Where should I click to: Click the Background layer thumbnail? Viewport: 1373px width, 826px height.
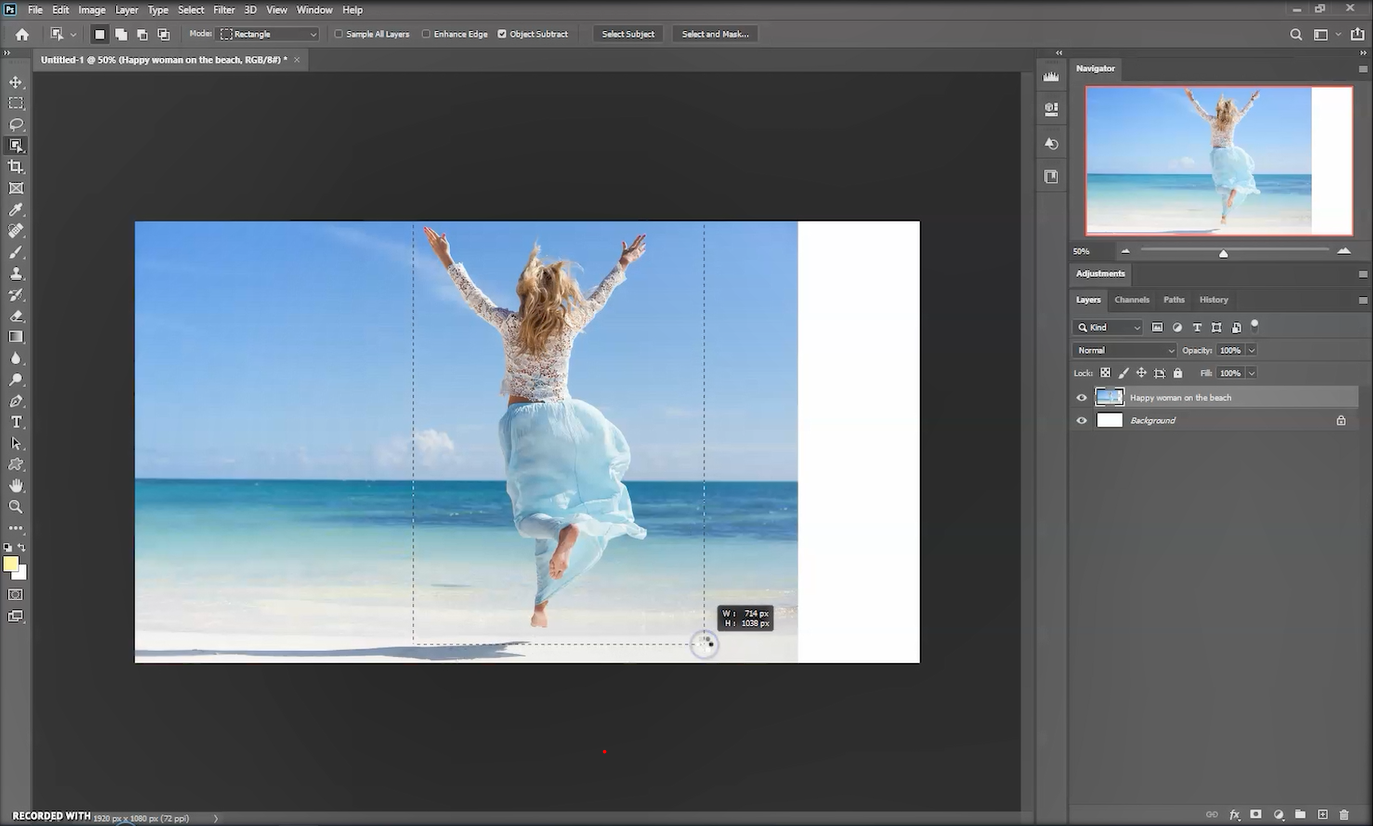(x=1110, y=421)
